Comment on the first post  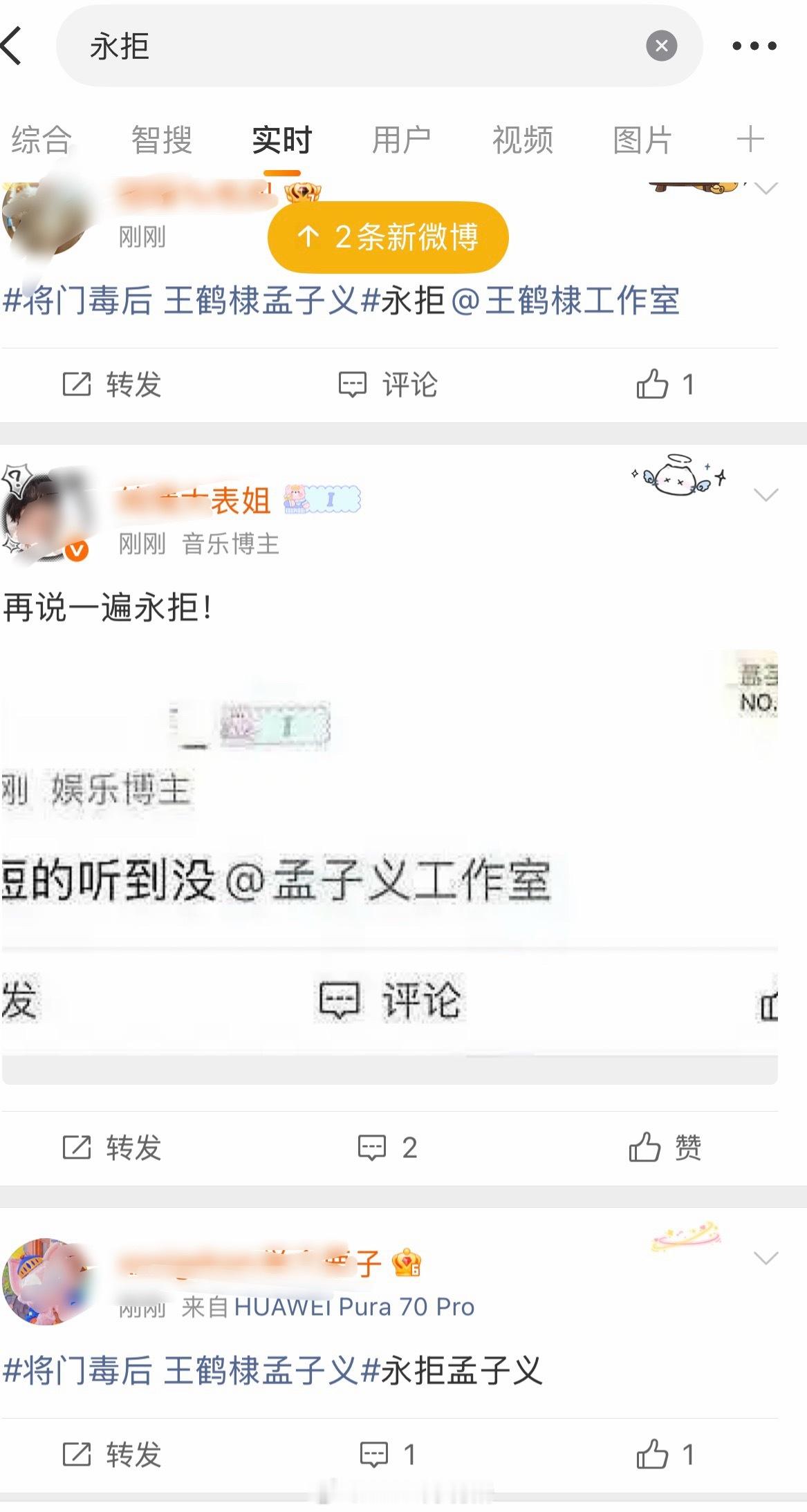[388, 384]
